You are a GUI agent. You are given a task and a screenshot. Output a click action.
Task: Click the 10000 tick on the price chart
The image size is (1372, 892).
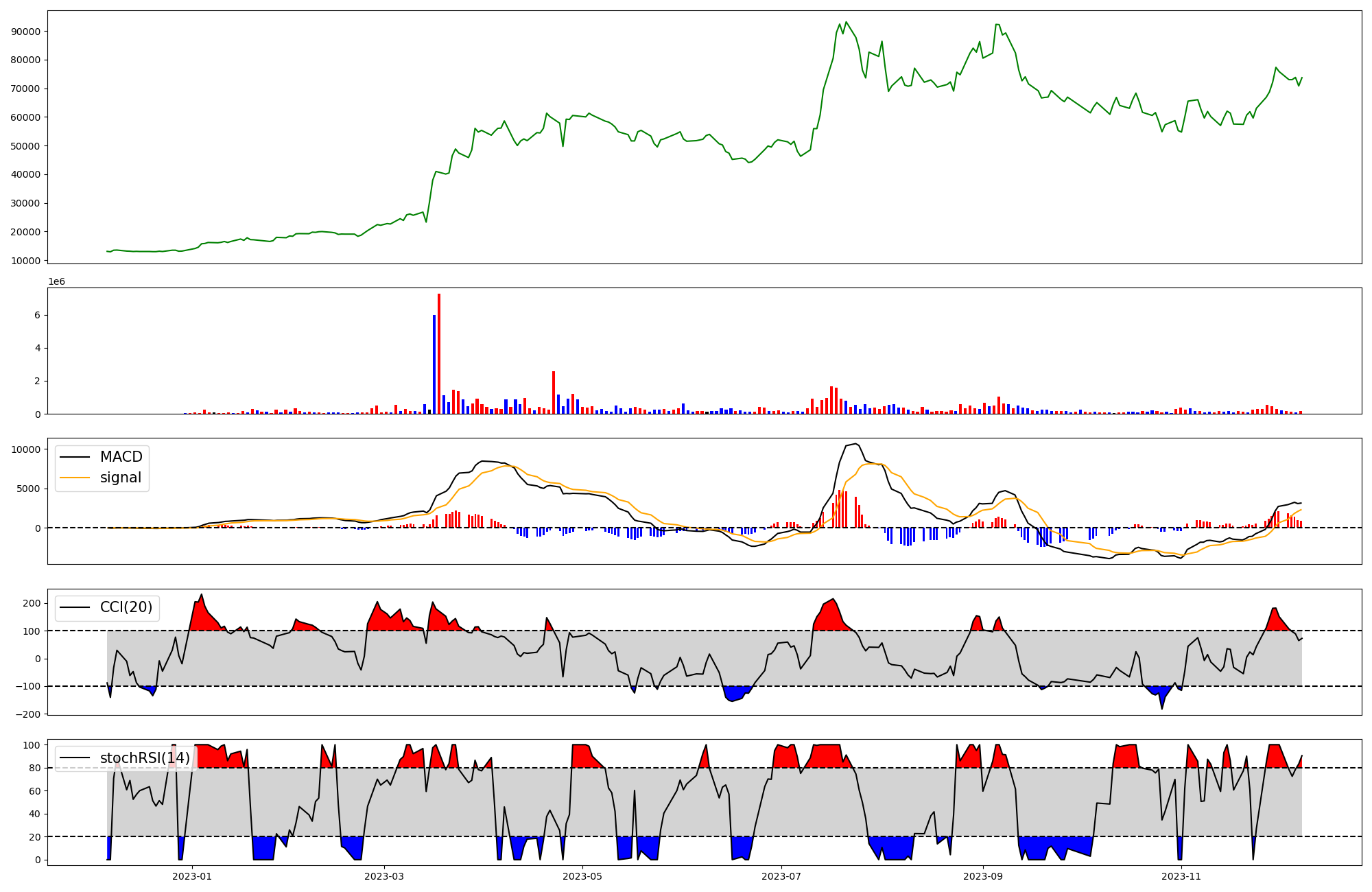(25, 261)
